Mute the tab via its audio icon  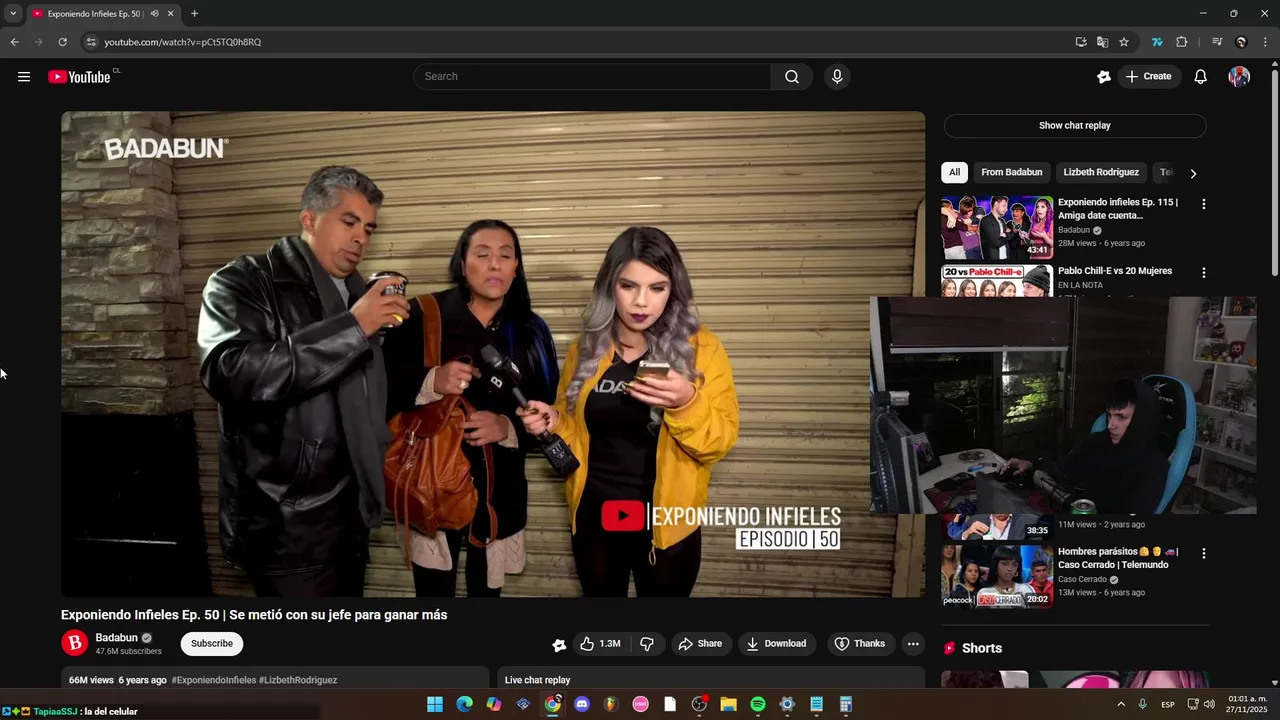pos(154,14)
